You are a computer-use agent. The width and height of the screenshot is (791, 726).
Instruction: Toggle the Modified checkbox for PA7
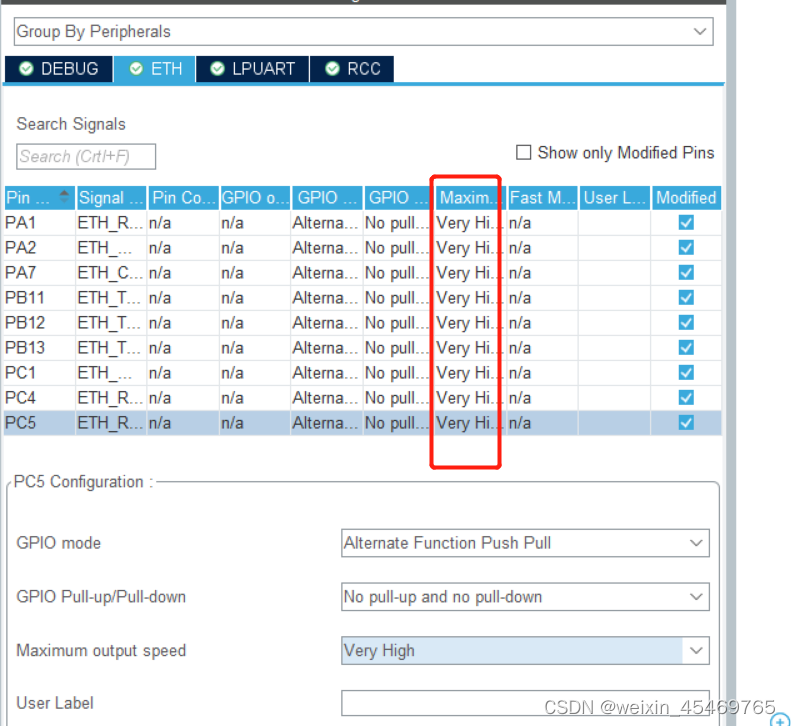[x=686, y=272]
